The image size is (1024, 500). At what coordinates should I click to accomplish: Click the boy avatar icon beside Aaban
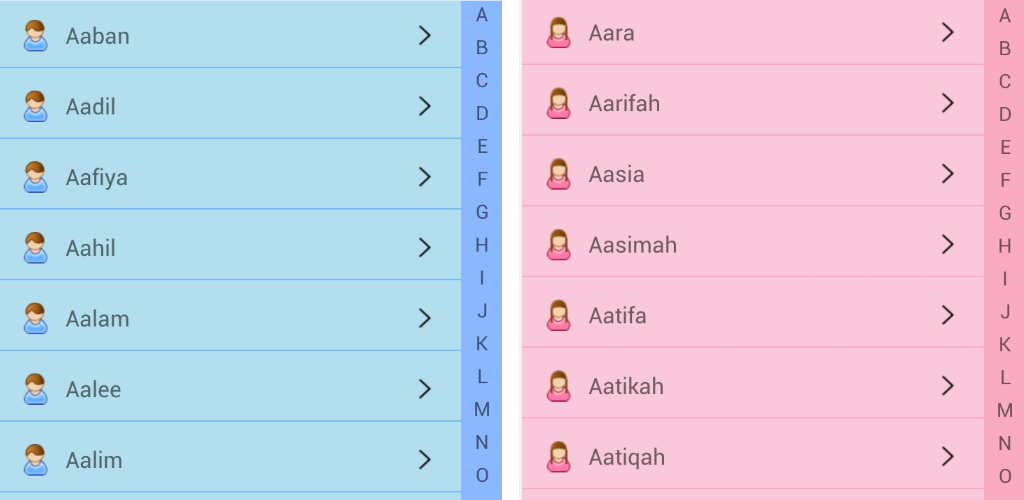(x=35, y=36)
